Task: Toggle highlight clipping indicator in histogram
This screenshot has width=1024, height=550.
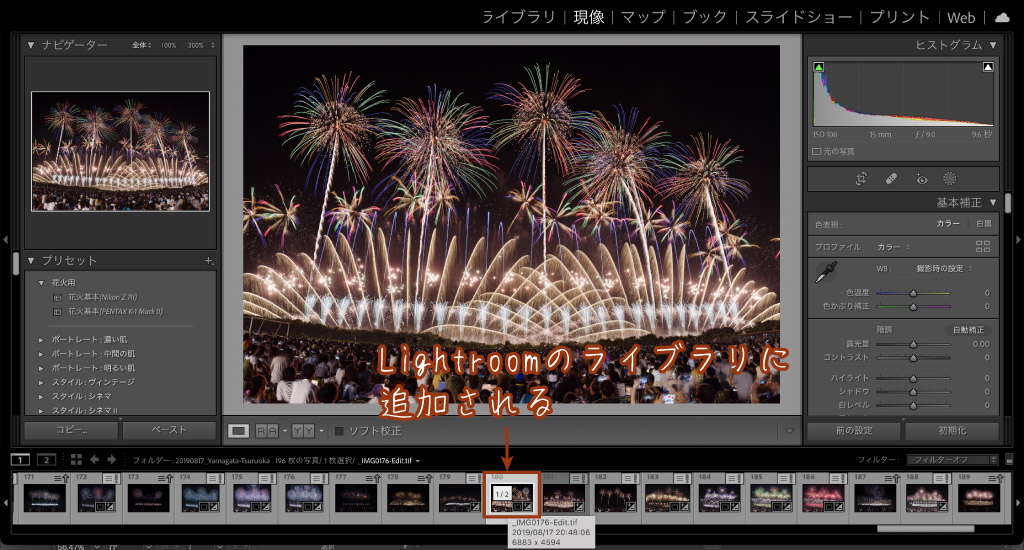Action: click(x=988, y=67)
